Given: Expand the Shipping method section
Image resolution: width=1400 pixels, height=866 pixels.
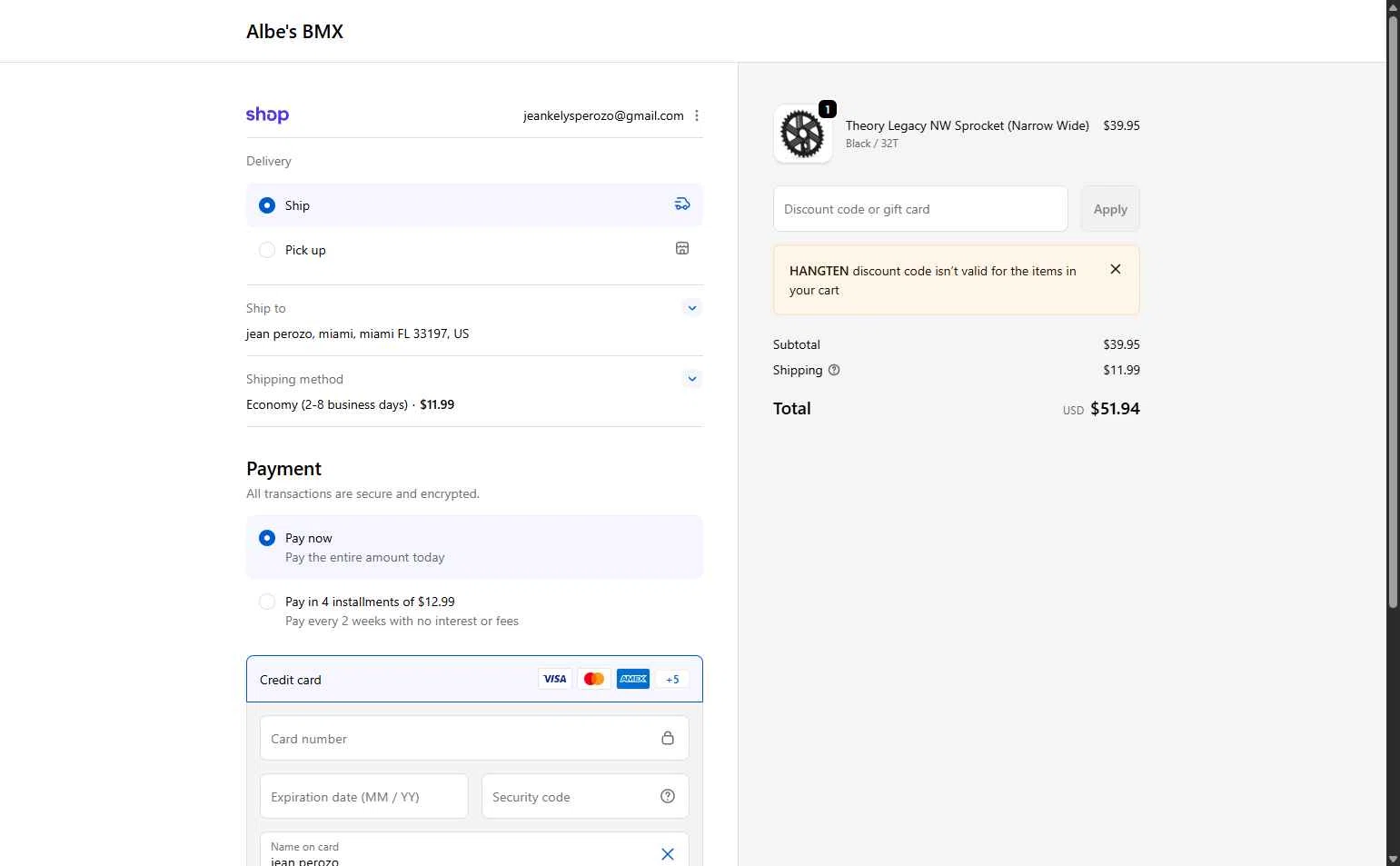Looking at the screenshot, I should click(x=692, y=379).
